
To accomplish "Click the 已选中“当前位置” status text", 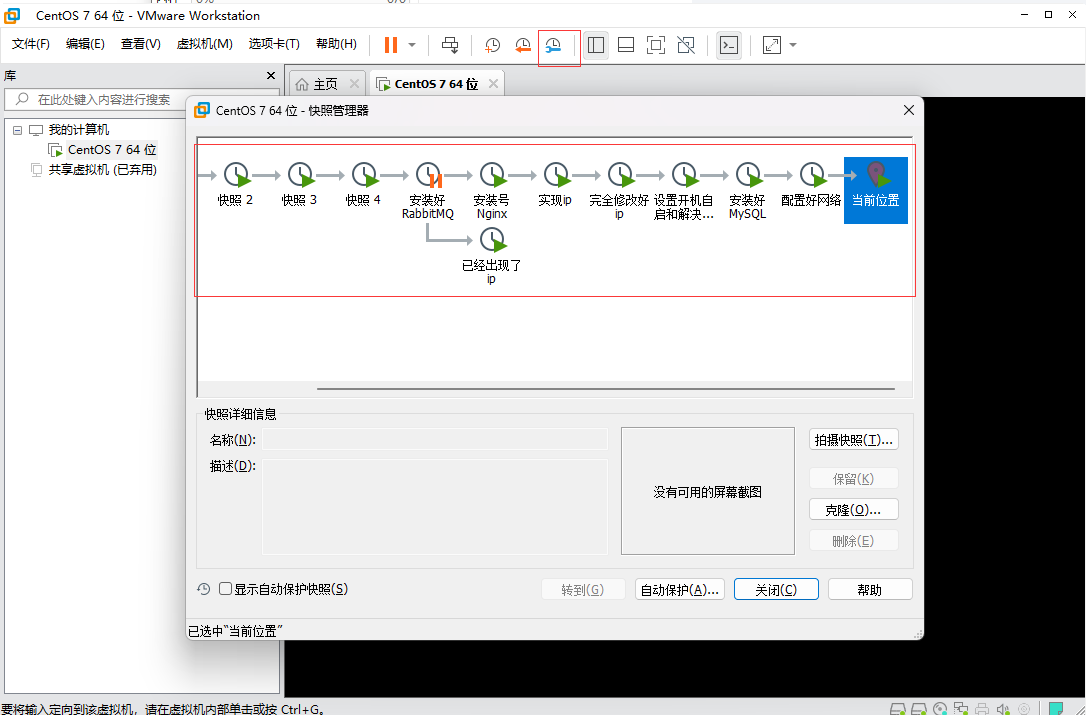I will [235, 631].
